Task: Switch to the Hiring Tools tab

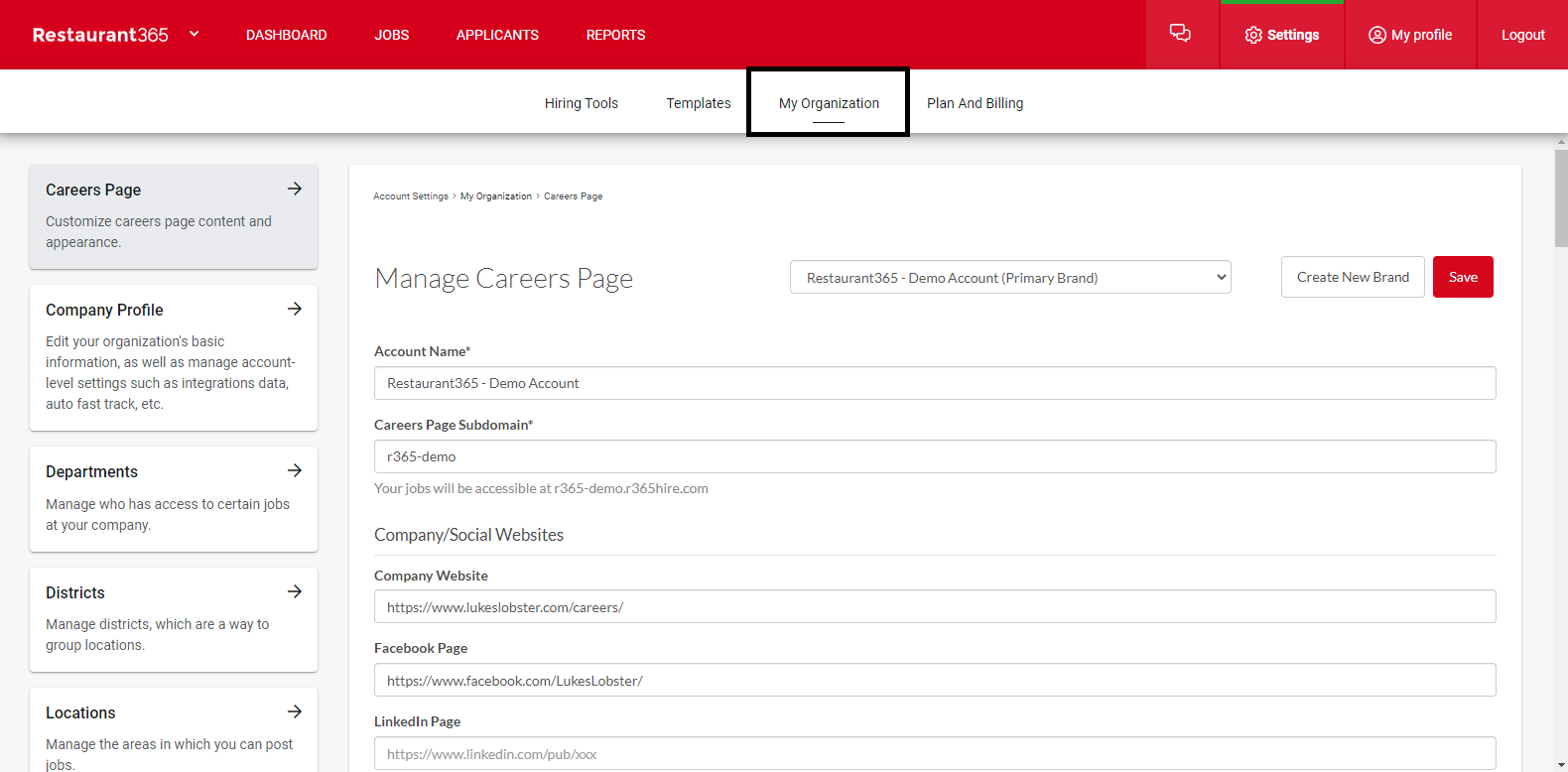Action: click(x=582, y=103)
